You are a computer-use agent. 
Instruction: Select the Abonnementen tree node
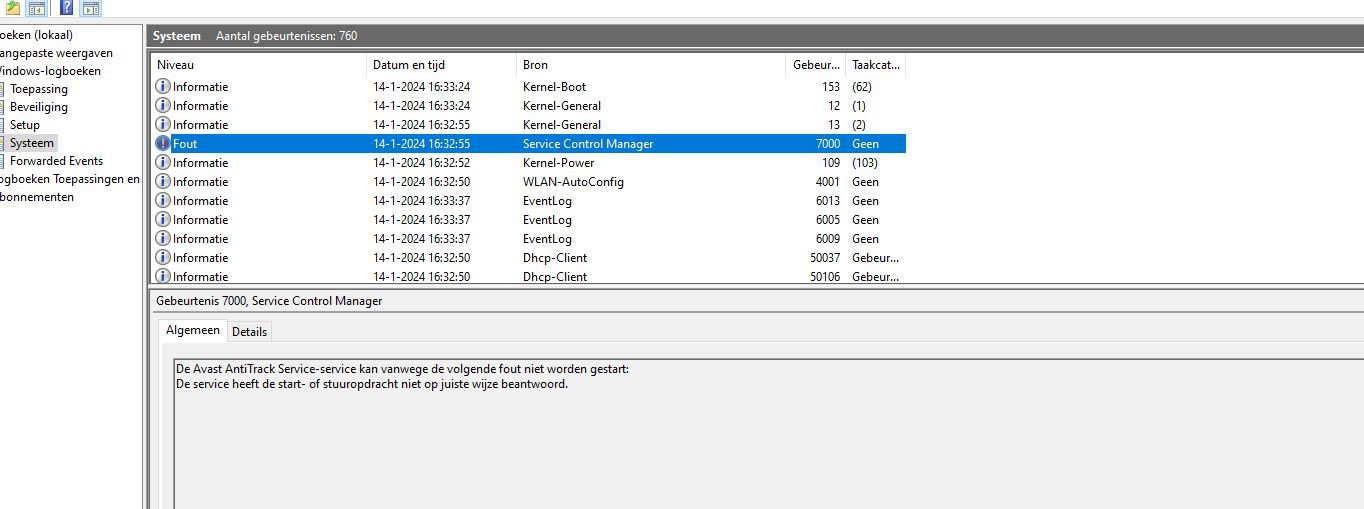(37, 197)
